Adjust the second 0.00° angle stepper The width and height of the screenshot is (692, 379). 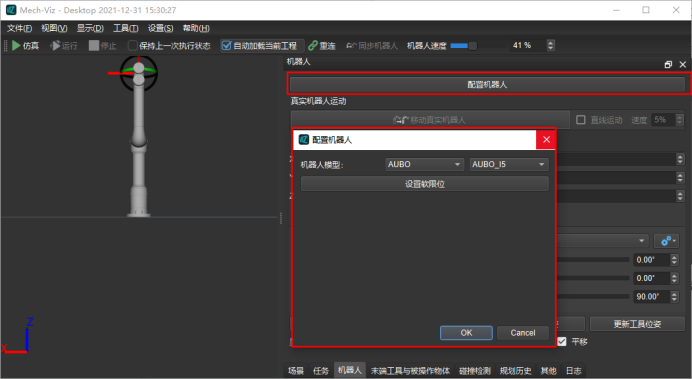point(674,278)
